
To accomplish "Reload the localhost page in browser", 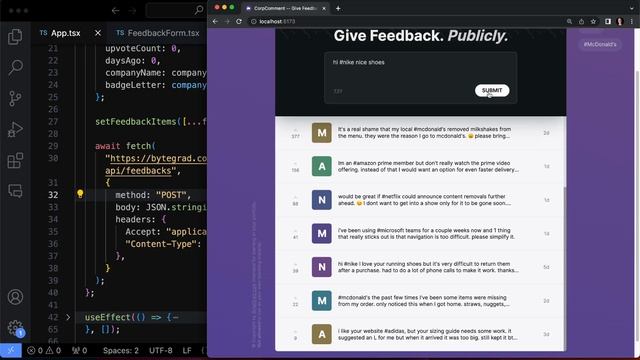I will coord(239,21).
